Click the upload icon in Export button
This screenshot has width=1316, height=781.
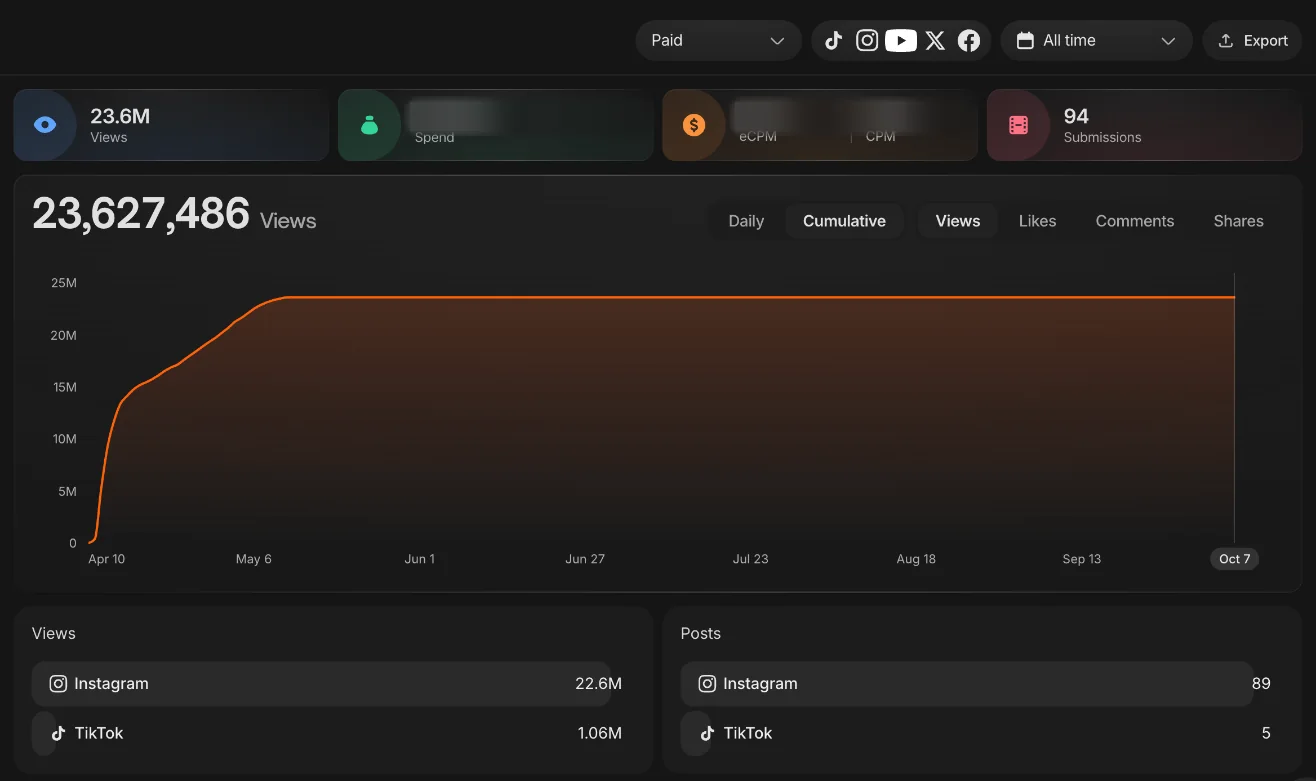coord(1226,41)
